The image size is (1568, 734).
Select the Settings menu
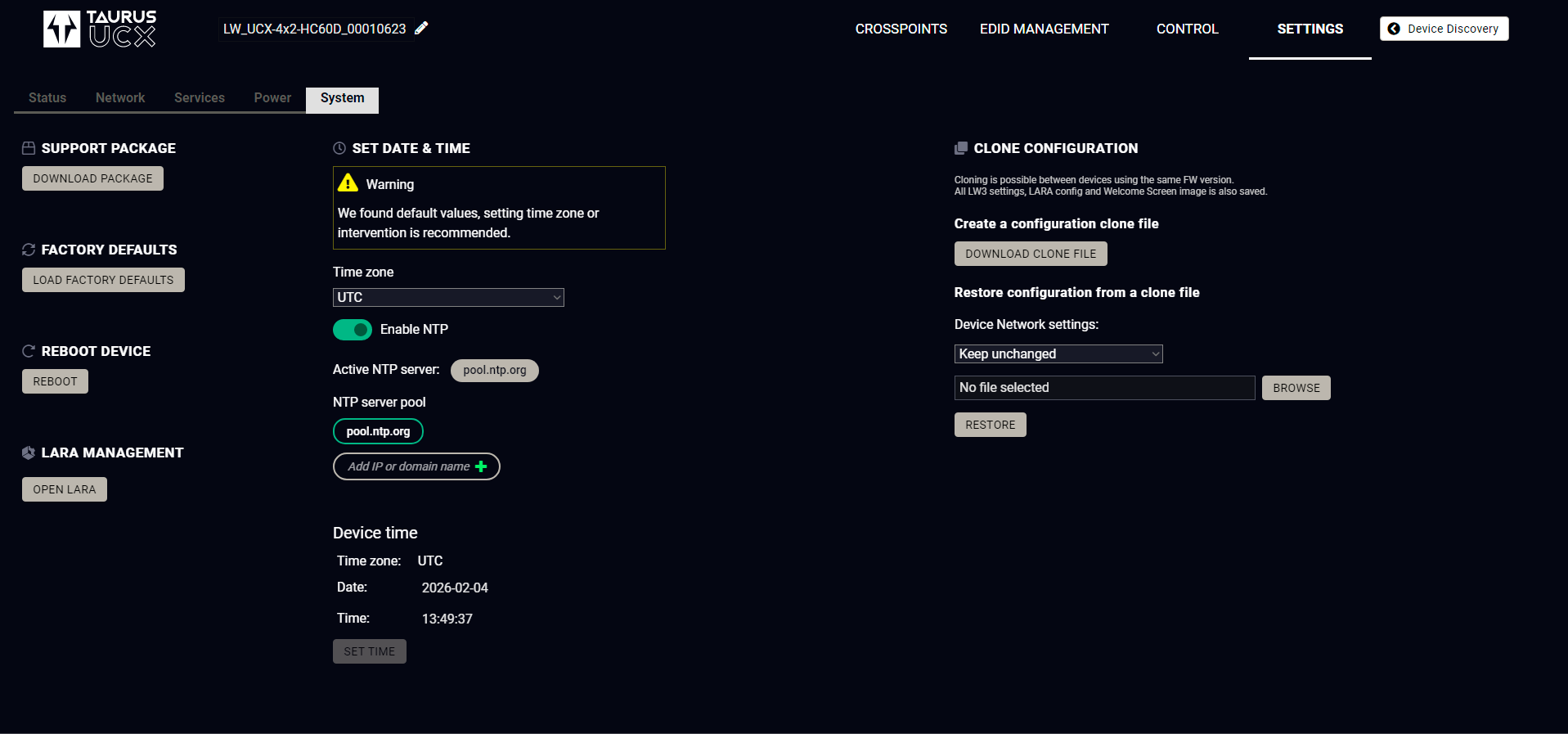[x=1310, y=29]
